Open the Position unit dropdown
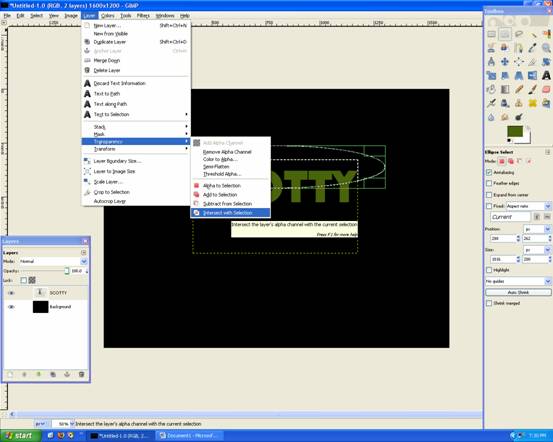553x442 pixels. 537,229
